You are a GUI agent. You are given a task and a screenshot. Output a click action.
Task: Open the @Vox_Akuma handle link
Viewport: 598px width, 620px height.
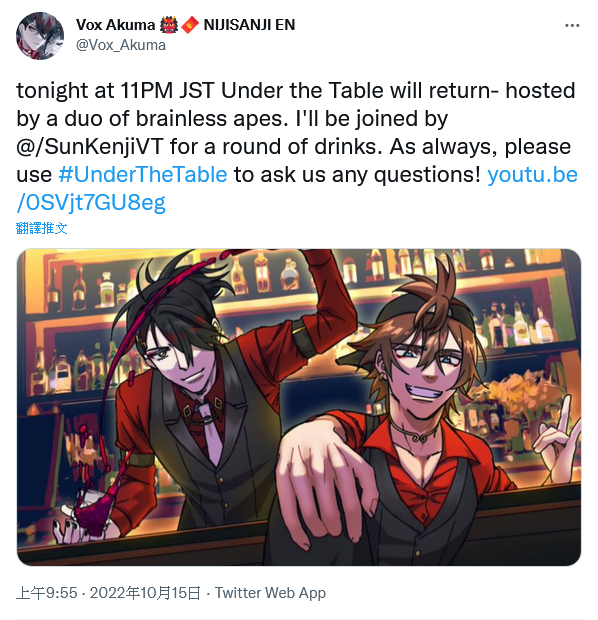coord(121,45)
